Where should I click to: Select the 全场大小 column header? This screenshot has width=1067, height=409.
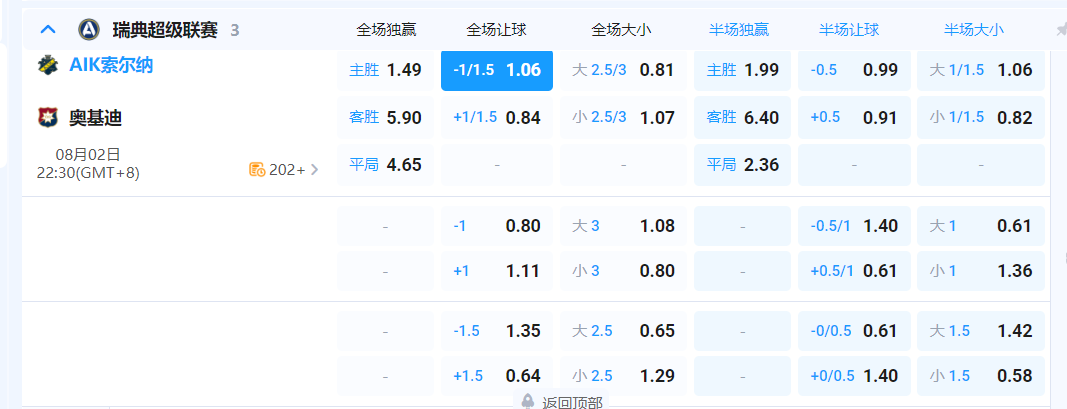click(622, 30)
